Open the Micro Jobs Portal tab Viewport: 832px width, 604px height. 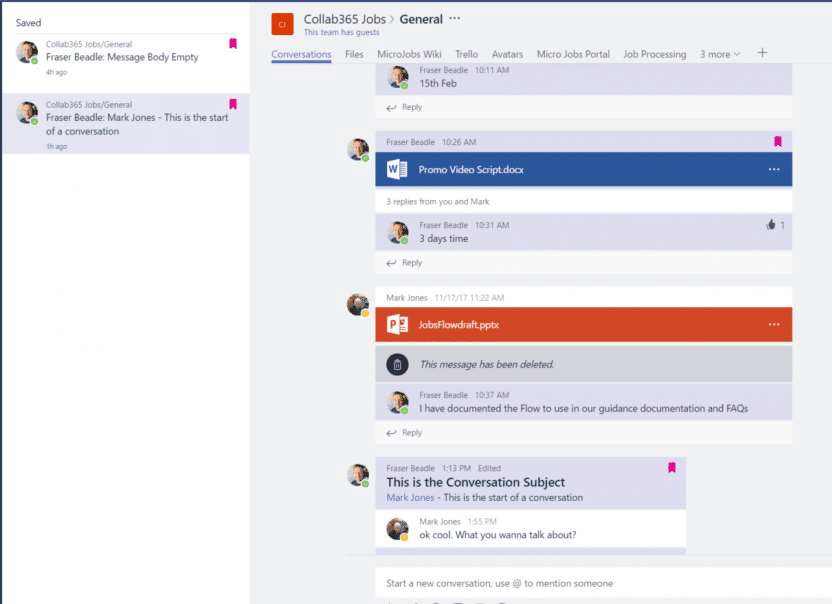pyautogui.click(x=573, y=54)
